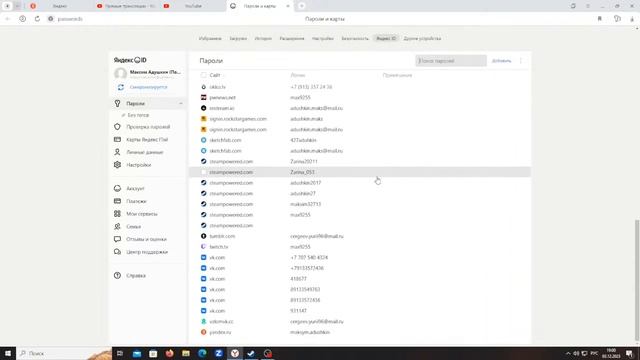Open the steampowered.com entry with login maksim32713
640x360 pixels.
tap(360, 204)
